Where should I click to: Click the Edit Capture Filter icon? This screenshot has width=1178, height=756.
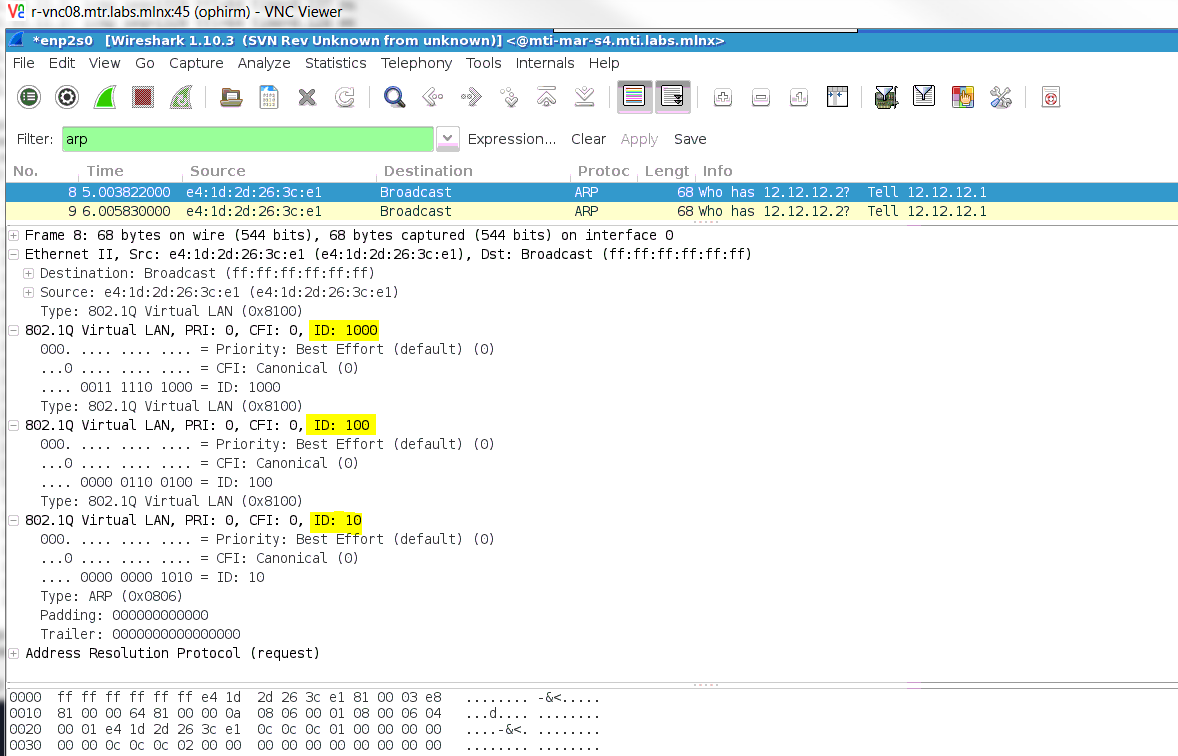coord(886,97)
